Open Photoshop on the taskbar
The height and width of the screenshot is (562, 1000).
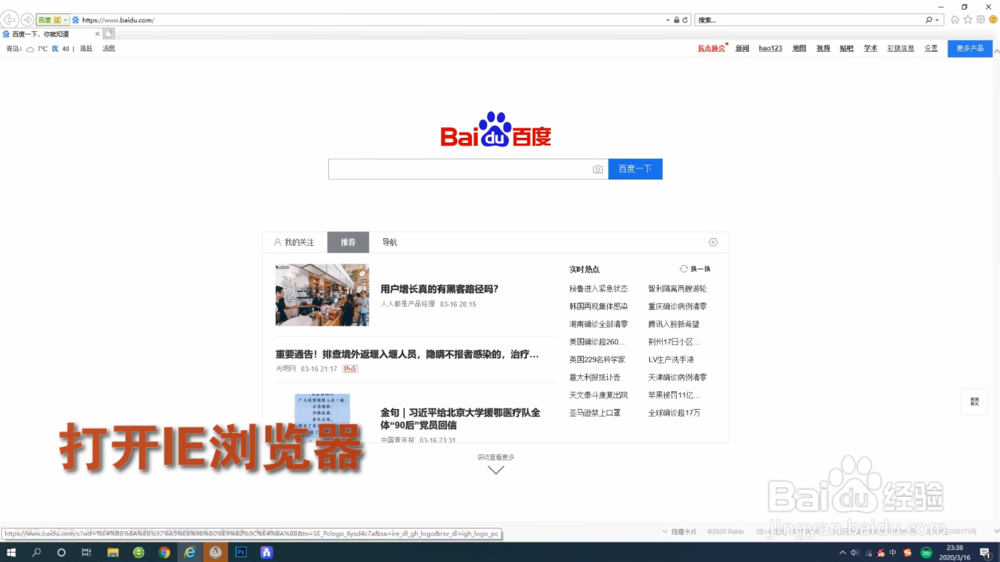click(x=241, y=552)
